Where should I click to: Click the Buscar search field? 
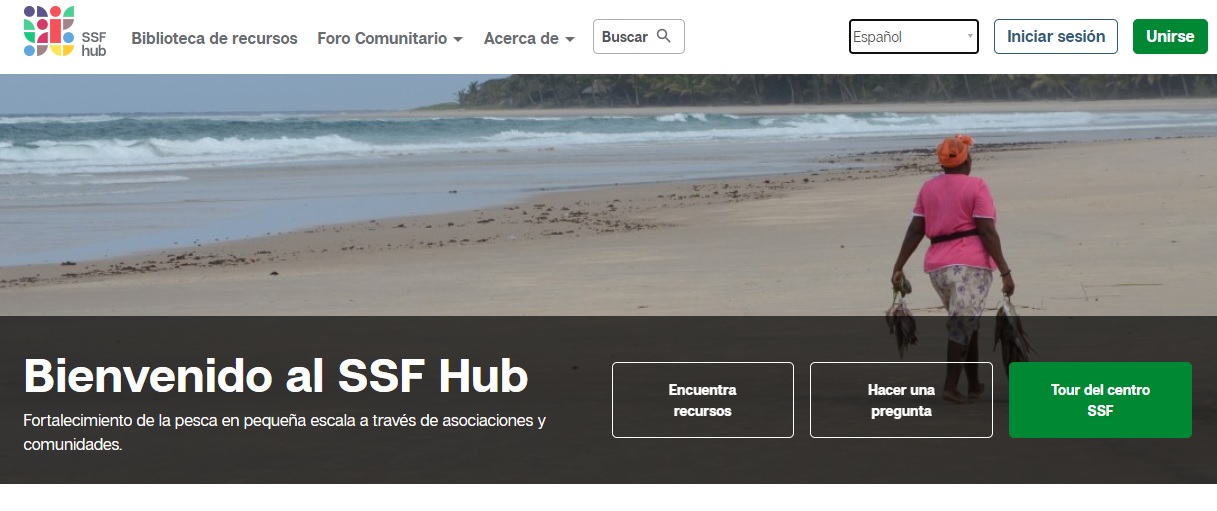[x=639, y=37]
